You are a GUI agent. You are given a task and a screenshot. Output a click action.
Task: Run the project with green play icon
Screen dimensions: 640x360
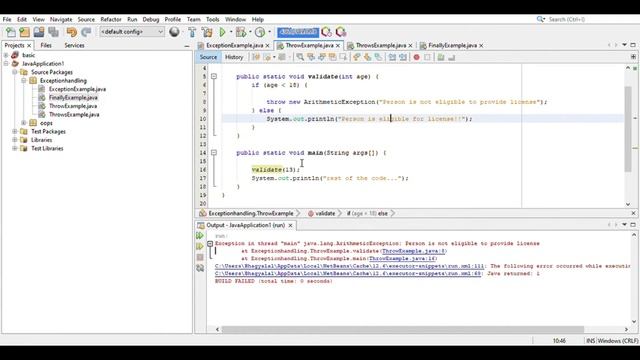pyautogui.click(x=222, y=32)
